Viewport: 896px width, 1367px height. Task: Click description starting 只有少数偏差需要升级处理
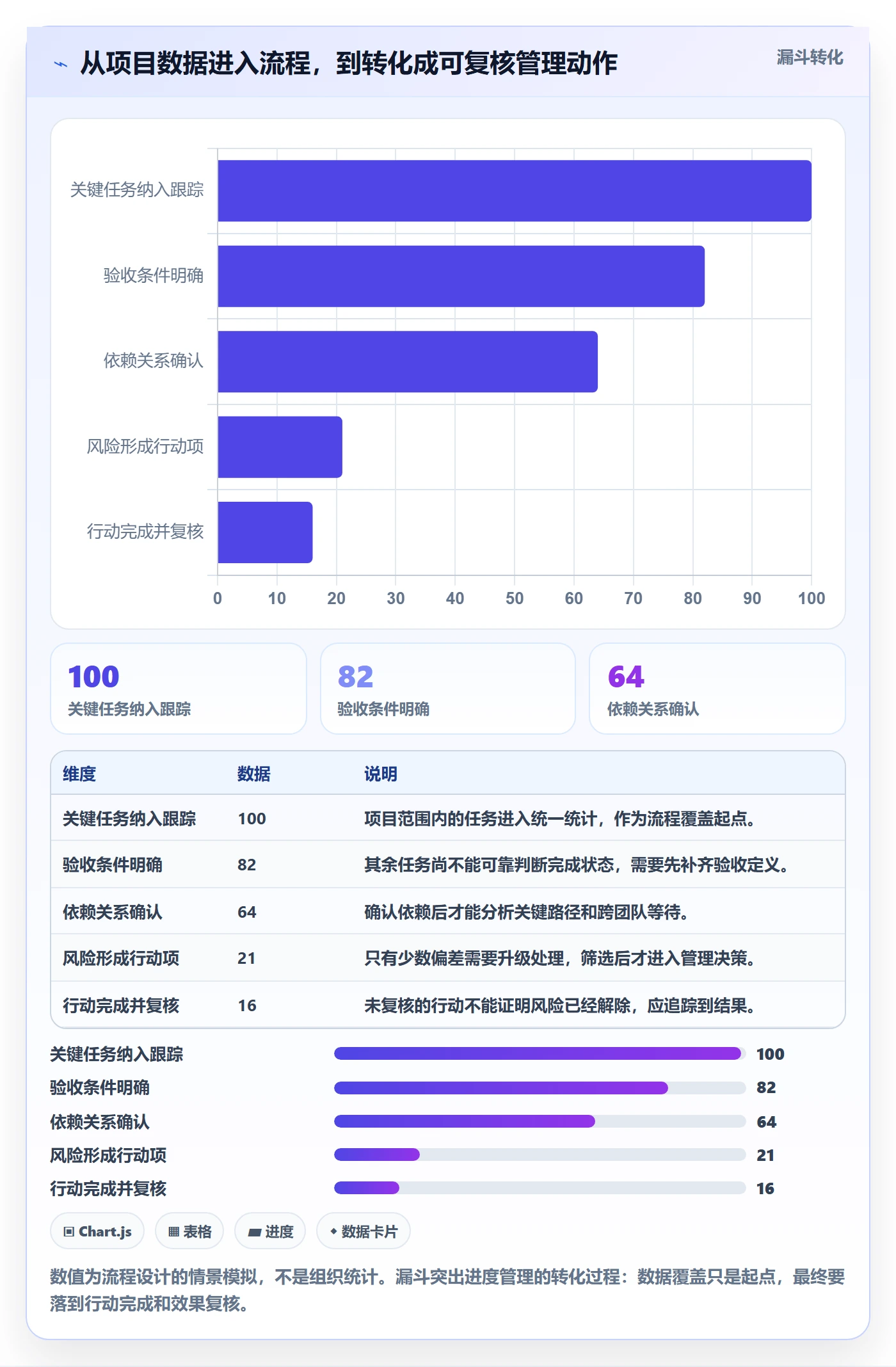point(560,958)
